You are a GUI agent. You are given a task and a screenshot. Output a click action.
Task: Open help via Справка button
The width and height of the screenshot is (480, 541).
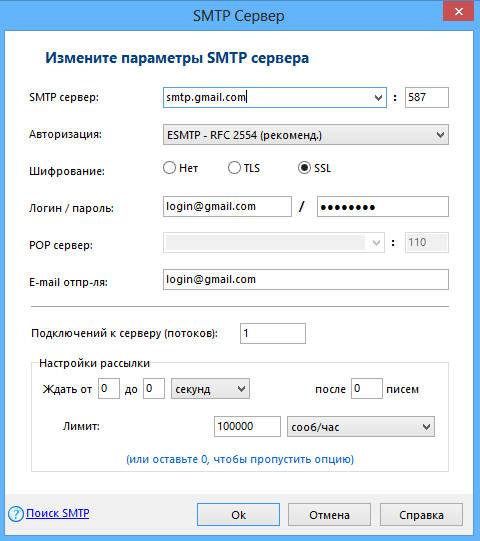(x=421, y=515)
